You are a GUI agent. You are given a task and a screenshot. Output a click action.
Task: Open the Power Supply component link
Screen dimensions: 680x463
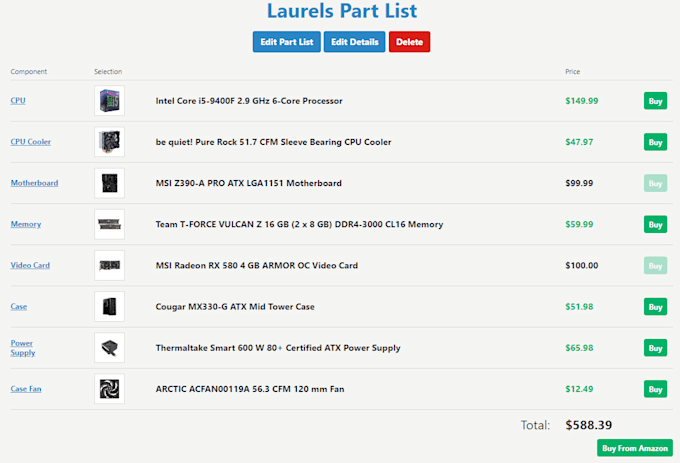pyautogui.click(x=23, y=348)
